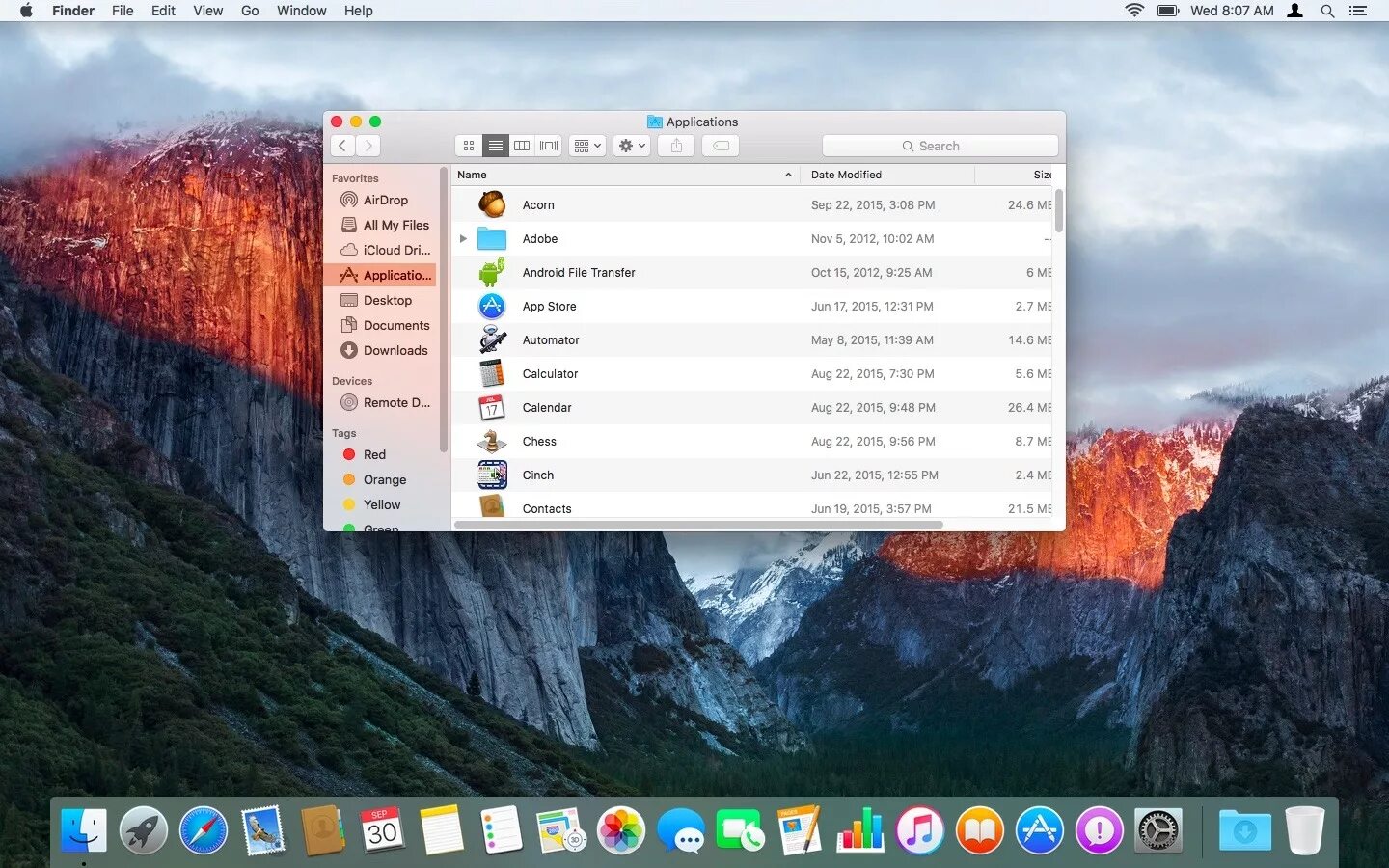Open Notification Center in the menu bar
This screenshot has width=1389, height=868.
[x=1358, y=11]
